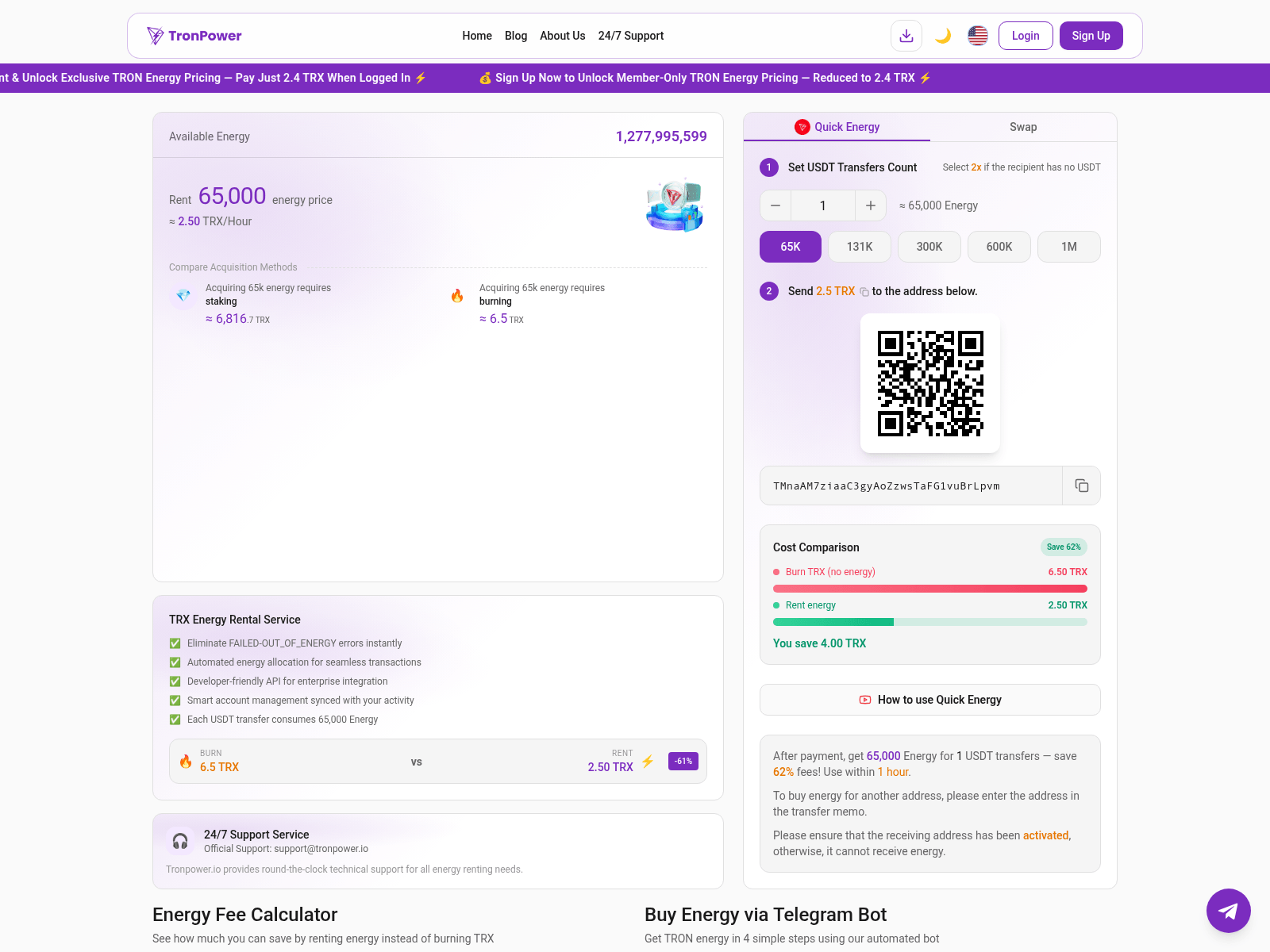
Task: Click the checkmark beside Smart account management
Action: click(175, 701)
